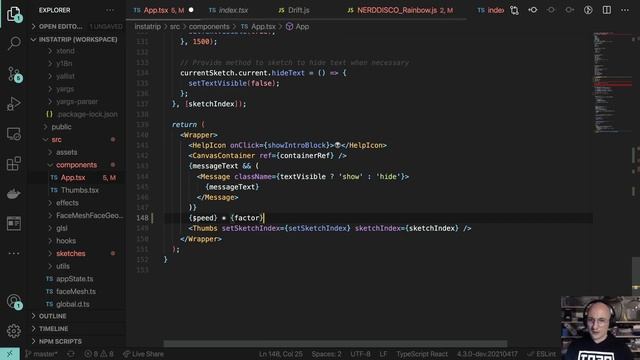Image resolution: width=640 pixels, height=360 pixels.
Task: Click the App symbol in breadcrumbs
Action: pos(298,27)
